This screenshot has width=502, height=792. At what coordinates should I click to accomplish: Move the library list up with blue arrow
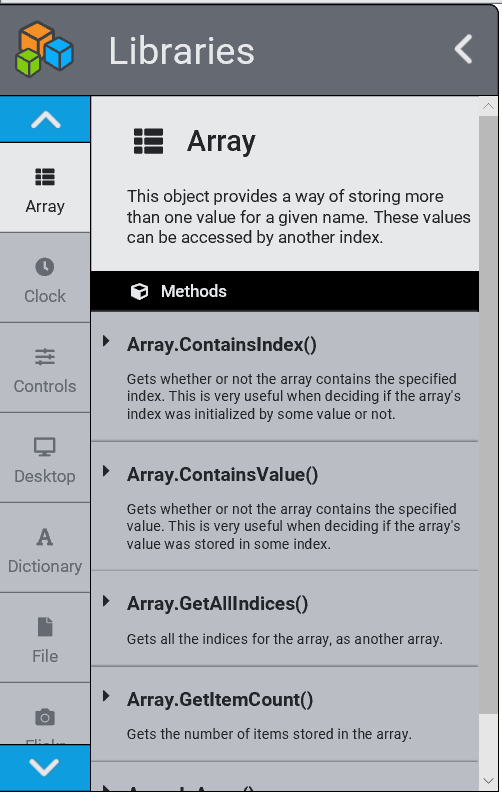45,120
